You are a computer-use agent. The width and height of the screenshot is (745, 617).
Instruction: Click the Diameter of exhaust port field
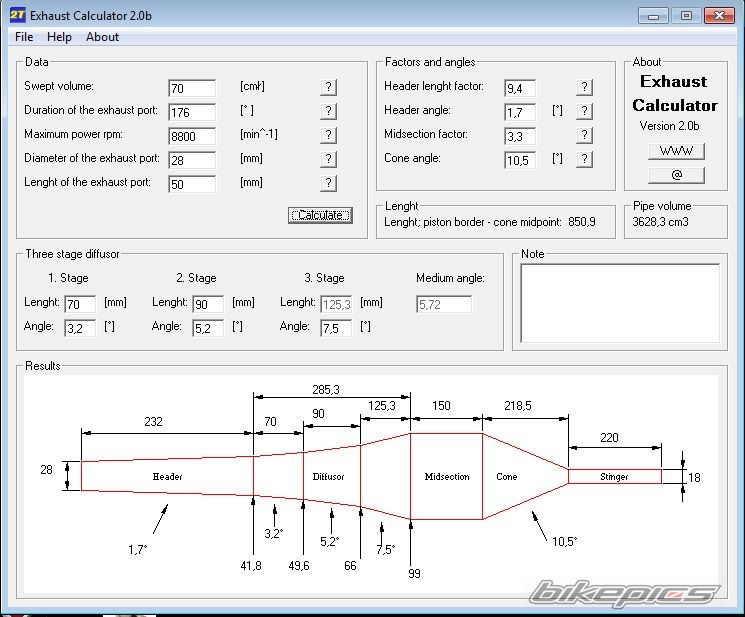[x=192, y=160]
